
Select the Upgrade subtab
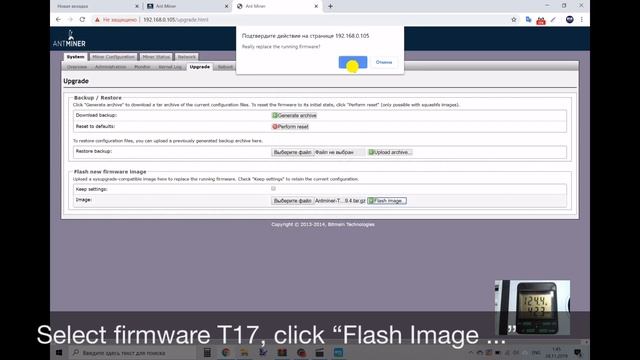(200, 67)
